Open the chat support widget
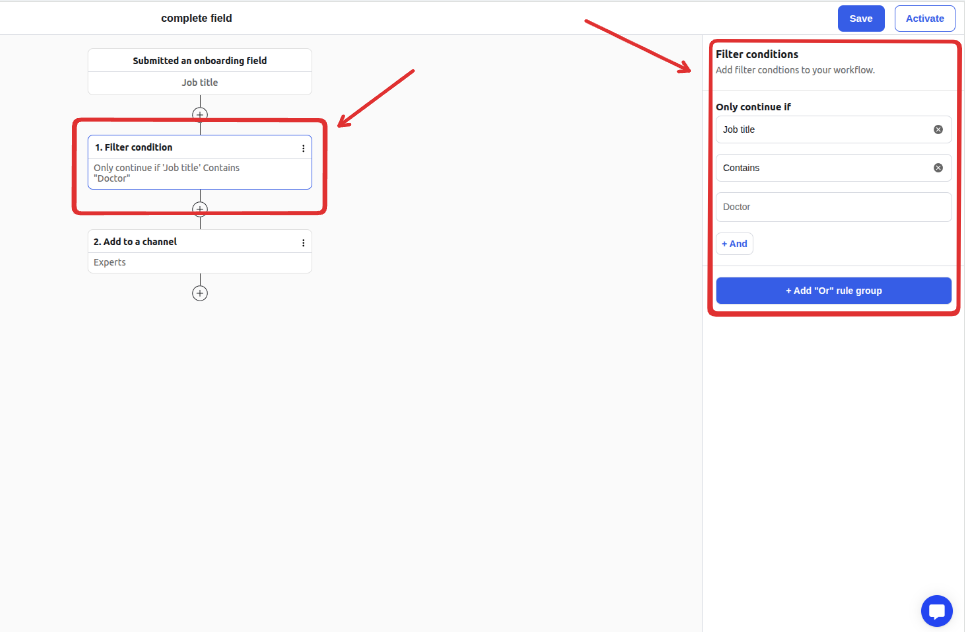 [x=936, y=611]
